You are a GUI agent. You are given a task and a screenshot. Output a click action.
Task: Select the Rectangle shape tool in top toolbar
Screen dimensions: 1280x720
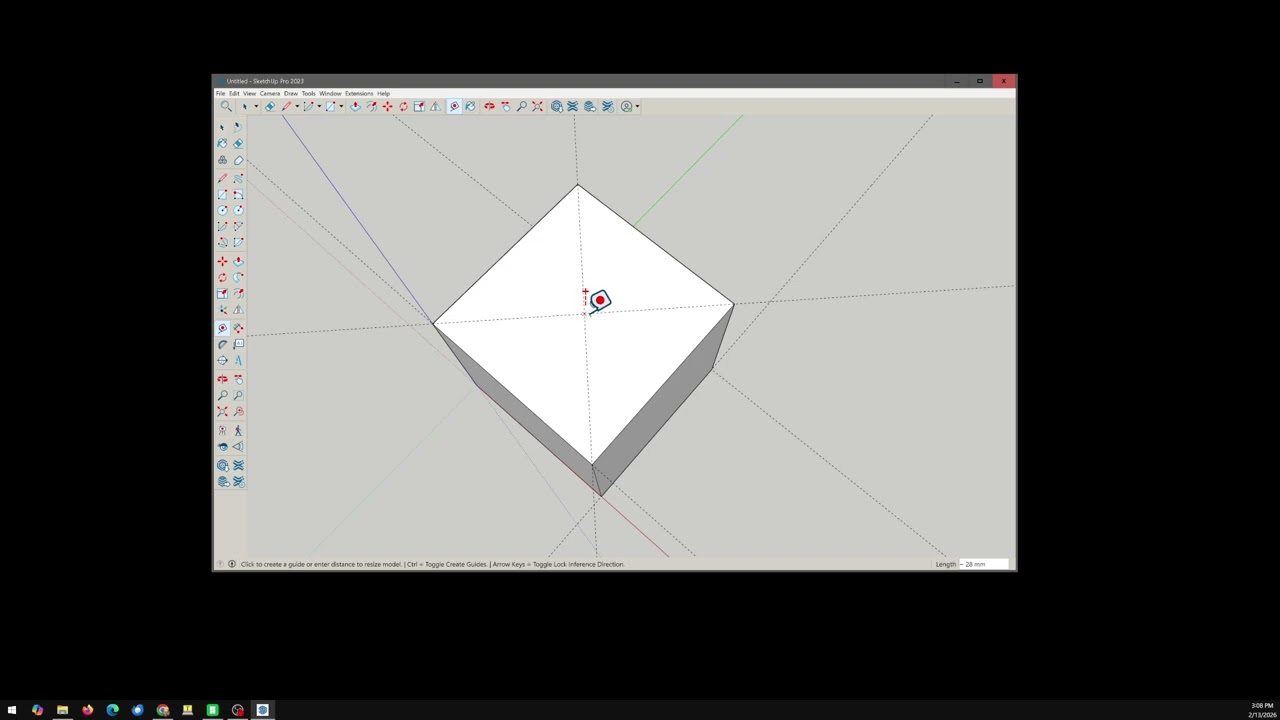point(331,106)
